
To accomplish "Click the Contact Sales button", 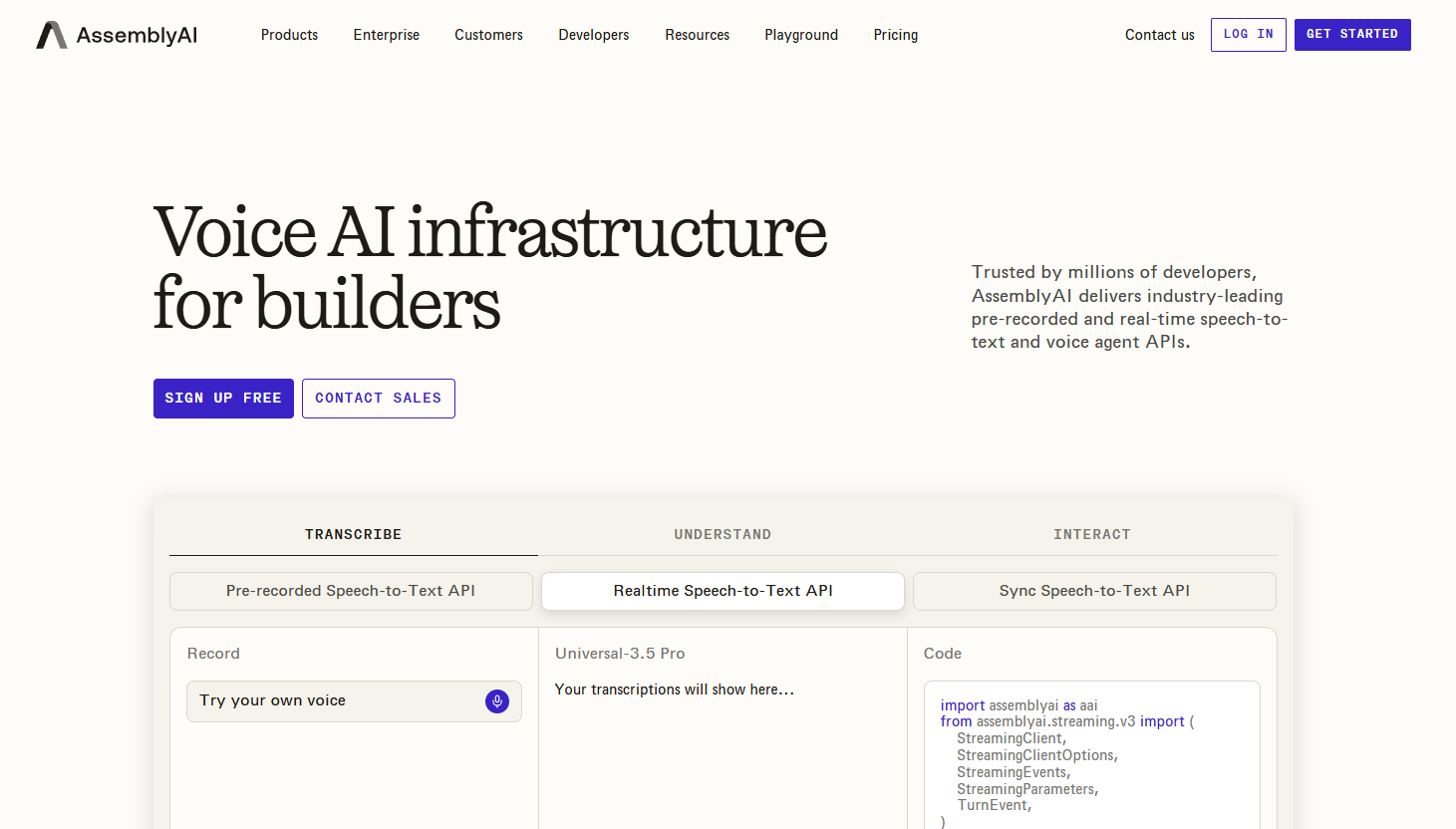I will (379, 399).
